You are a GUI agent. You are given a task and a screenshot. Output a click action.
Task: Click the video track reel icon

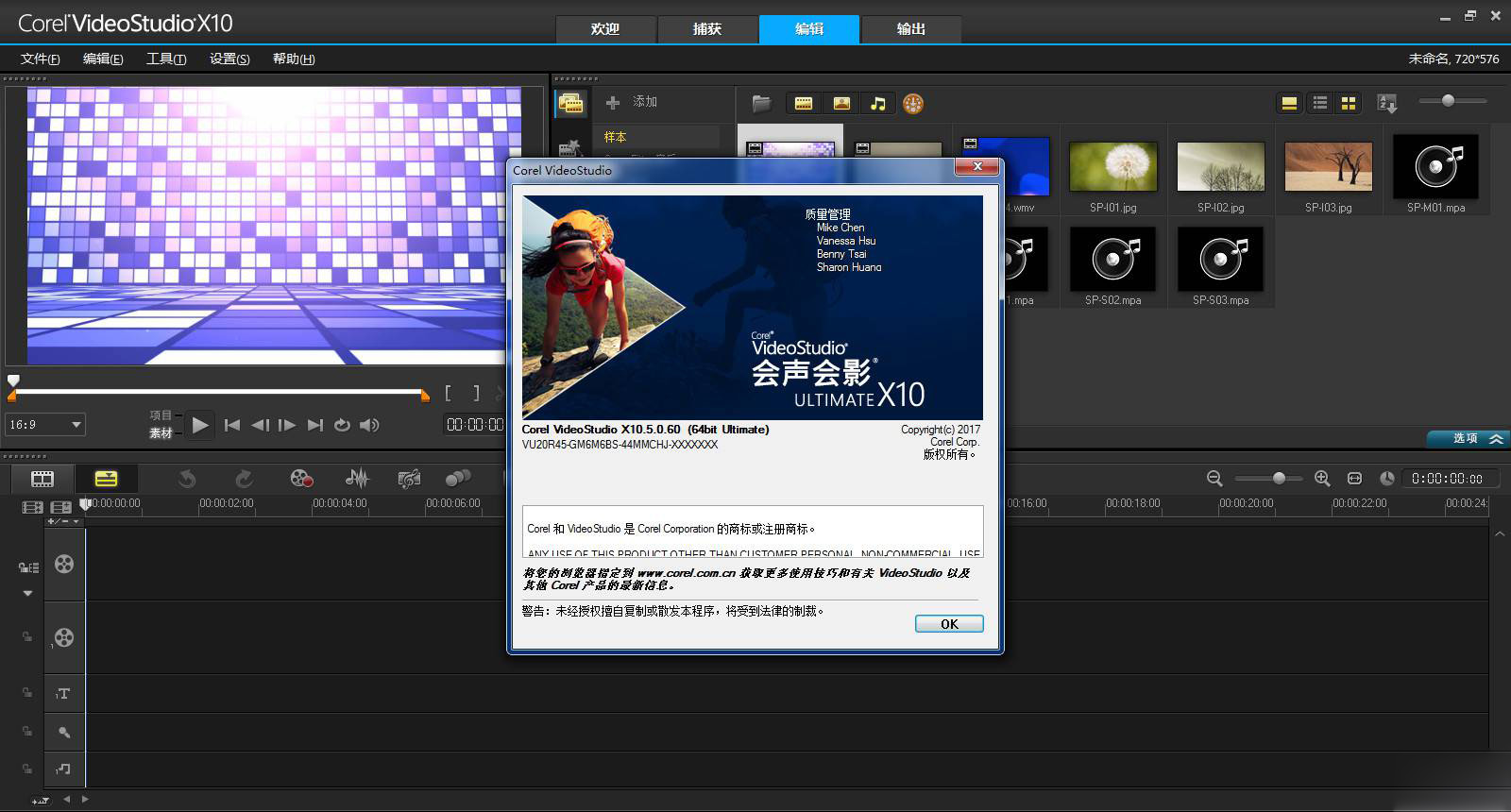coord(64,564)
